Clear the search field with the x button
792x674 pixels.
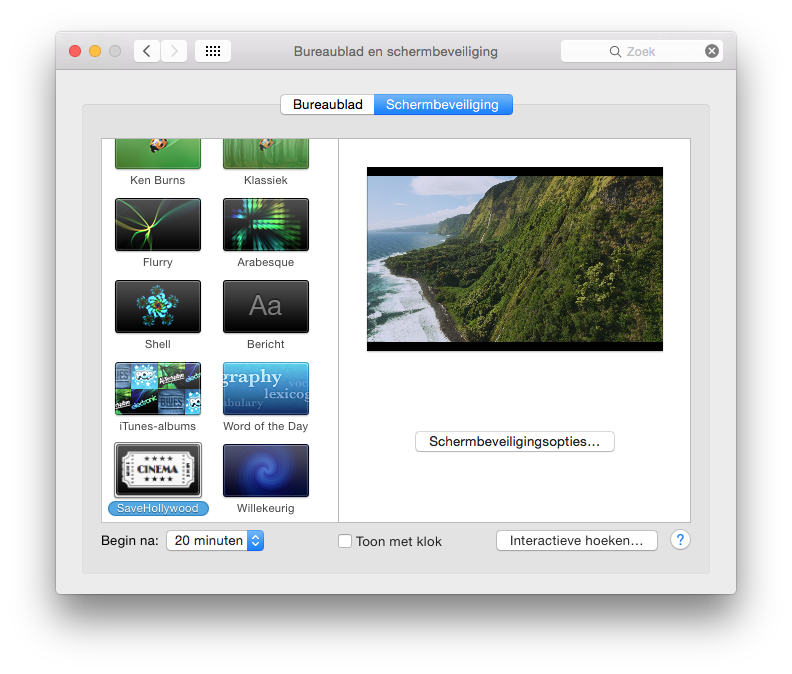coord(712,51)
